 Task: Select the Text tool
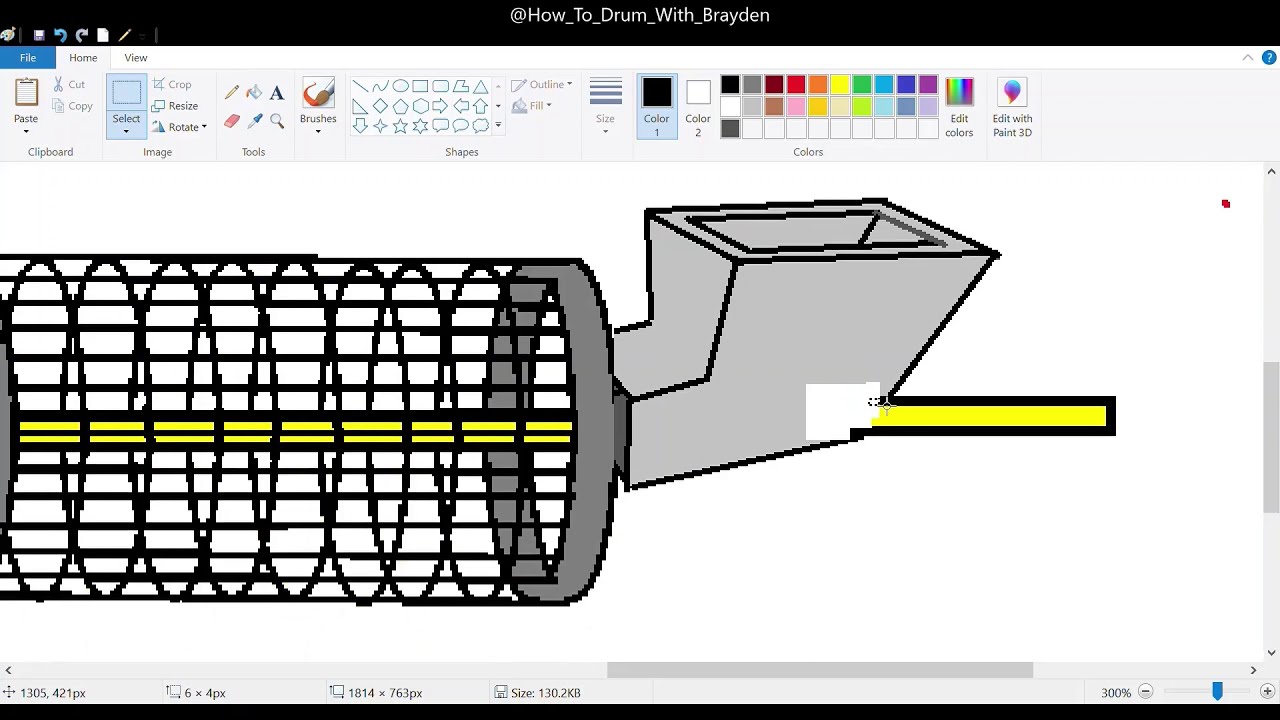[277, 93]
